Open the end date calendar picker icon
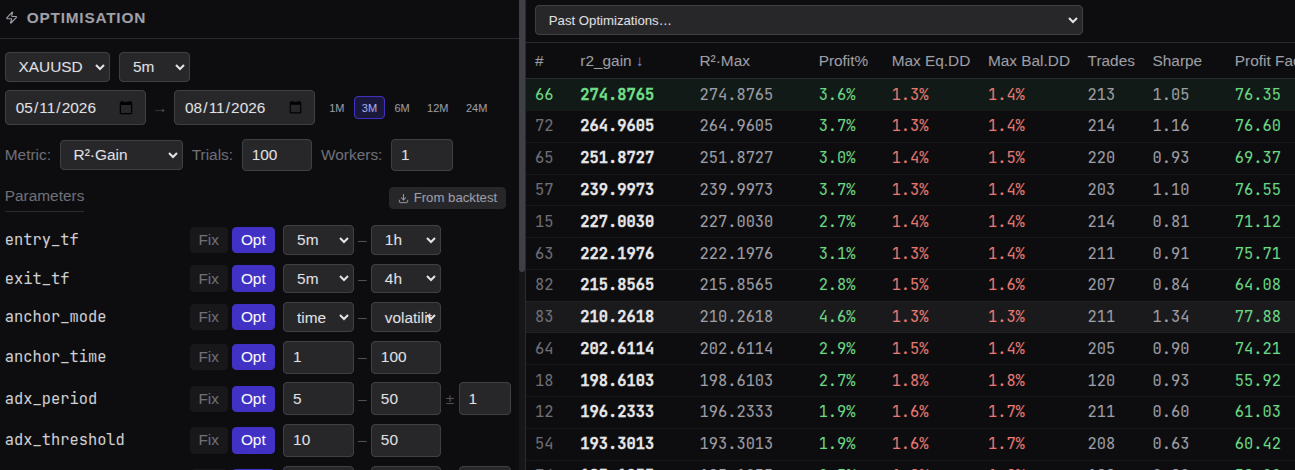Screen dimensions: 1295x470 [x=295, y=108]
